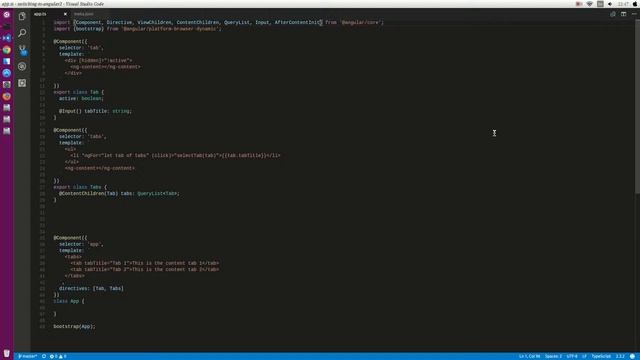Change file encoding via UTF-8 indicator
Screen dimensions: 640x360
572,356
